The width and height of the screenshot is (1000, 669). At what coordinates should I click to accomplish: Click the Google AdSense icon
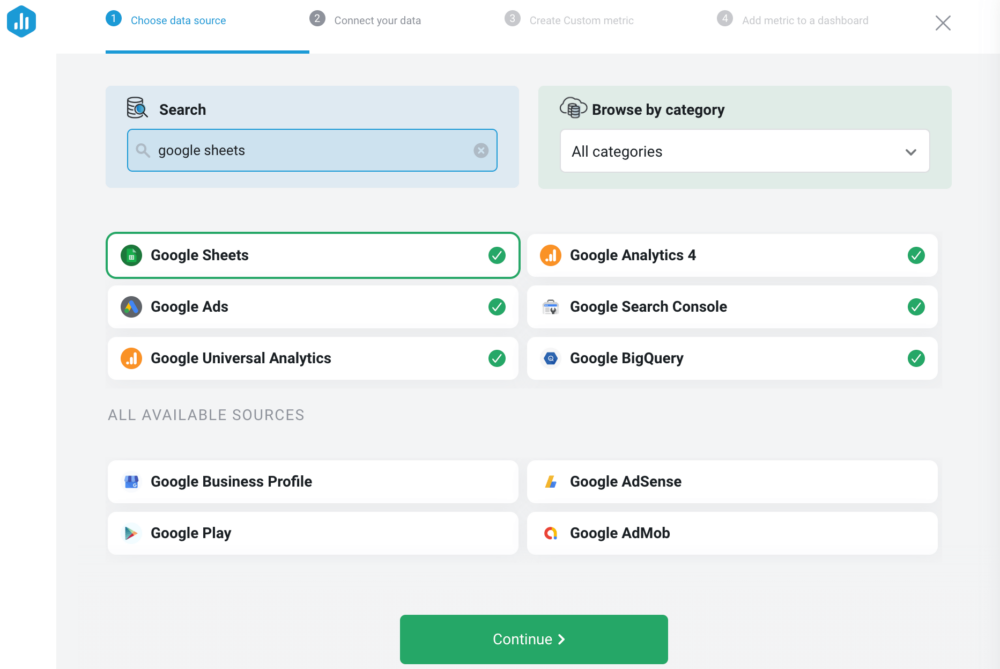(x=550, y=482)
